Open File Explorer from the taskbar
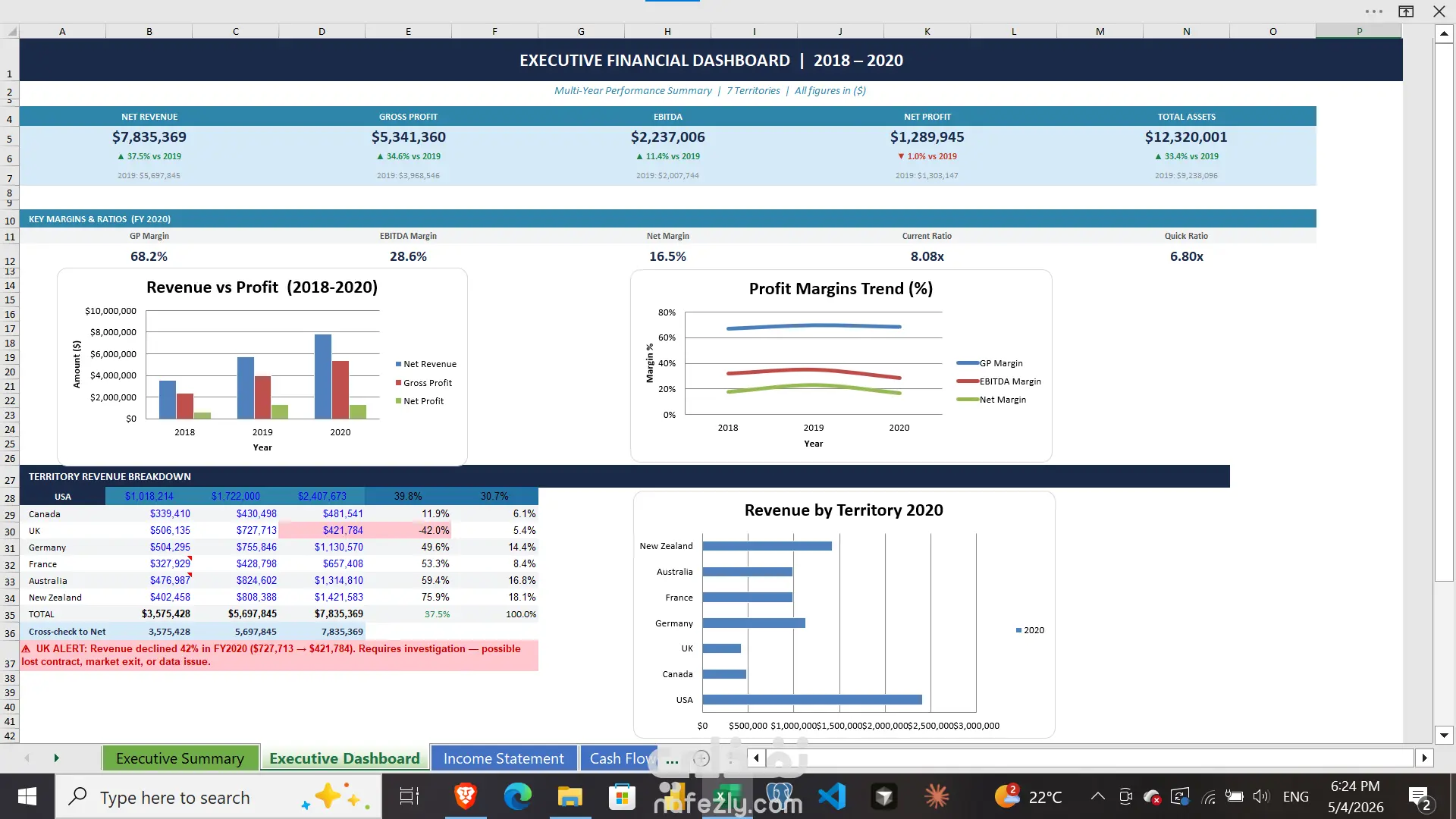The width and height of the screenshot is (1456, 819). tap(570, 796)
